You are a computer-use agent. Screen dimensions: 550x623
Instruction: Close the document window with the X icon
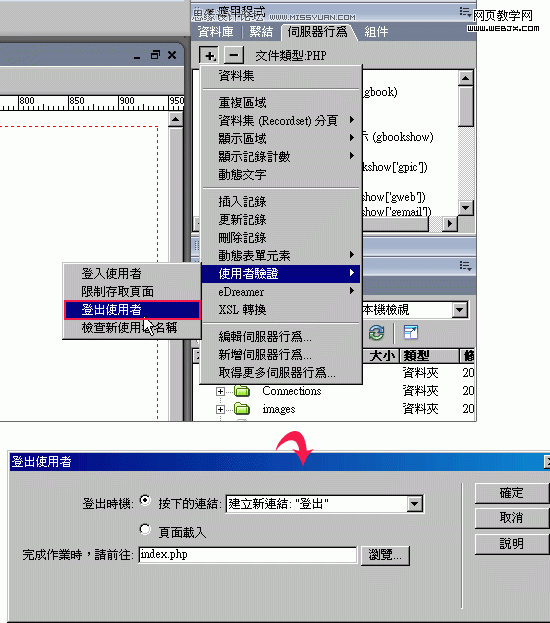coord(172,55)
